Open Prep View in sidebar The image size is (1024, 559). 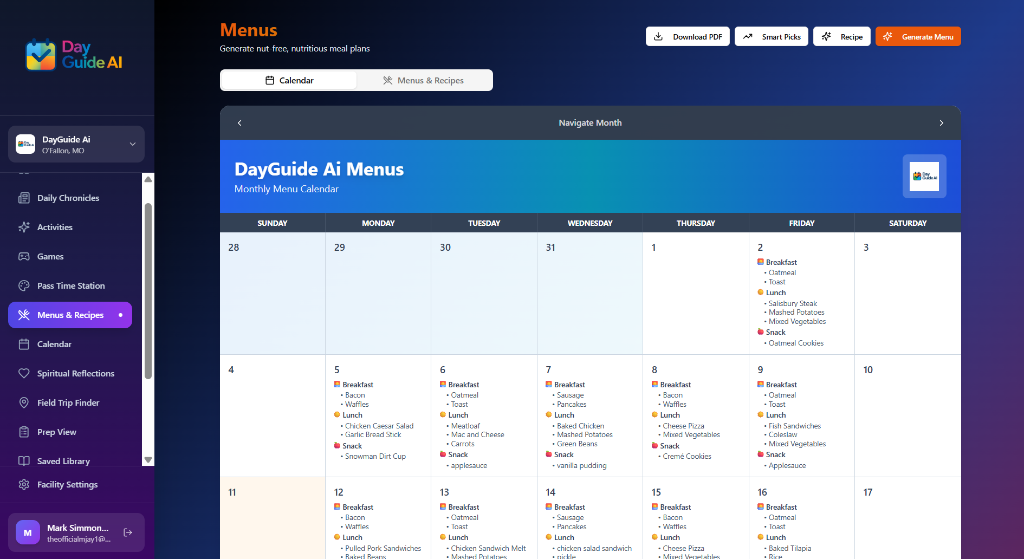tap(70, 432)
